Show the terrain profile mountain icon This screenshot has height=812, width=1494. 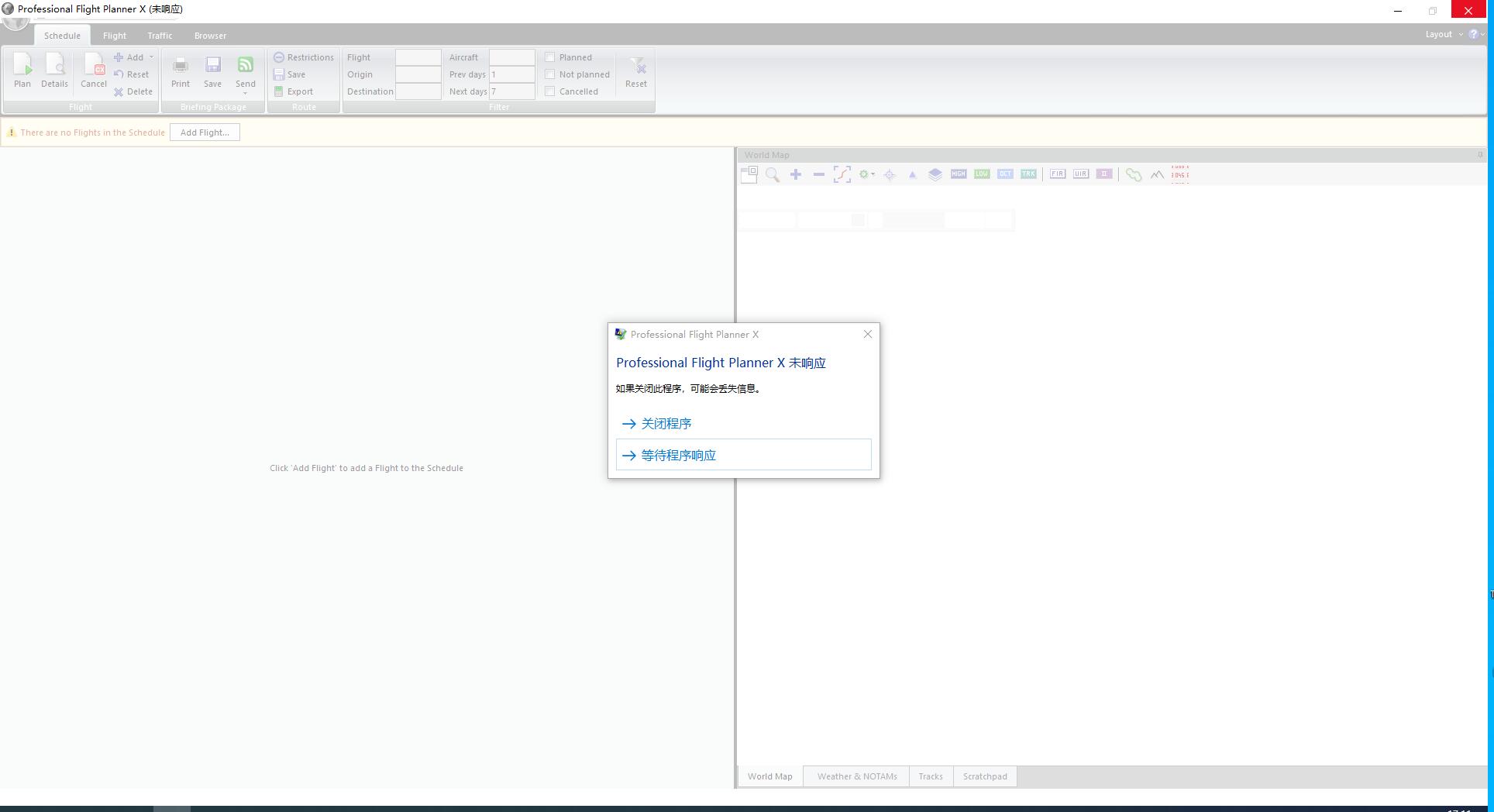pyautogui.click(x=1157, y=174)
